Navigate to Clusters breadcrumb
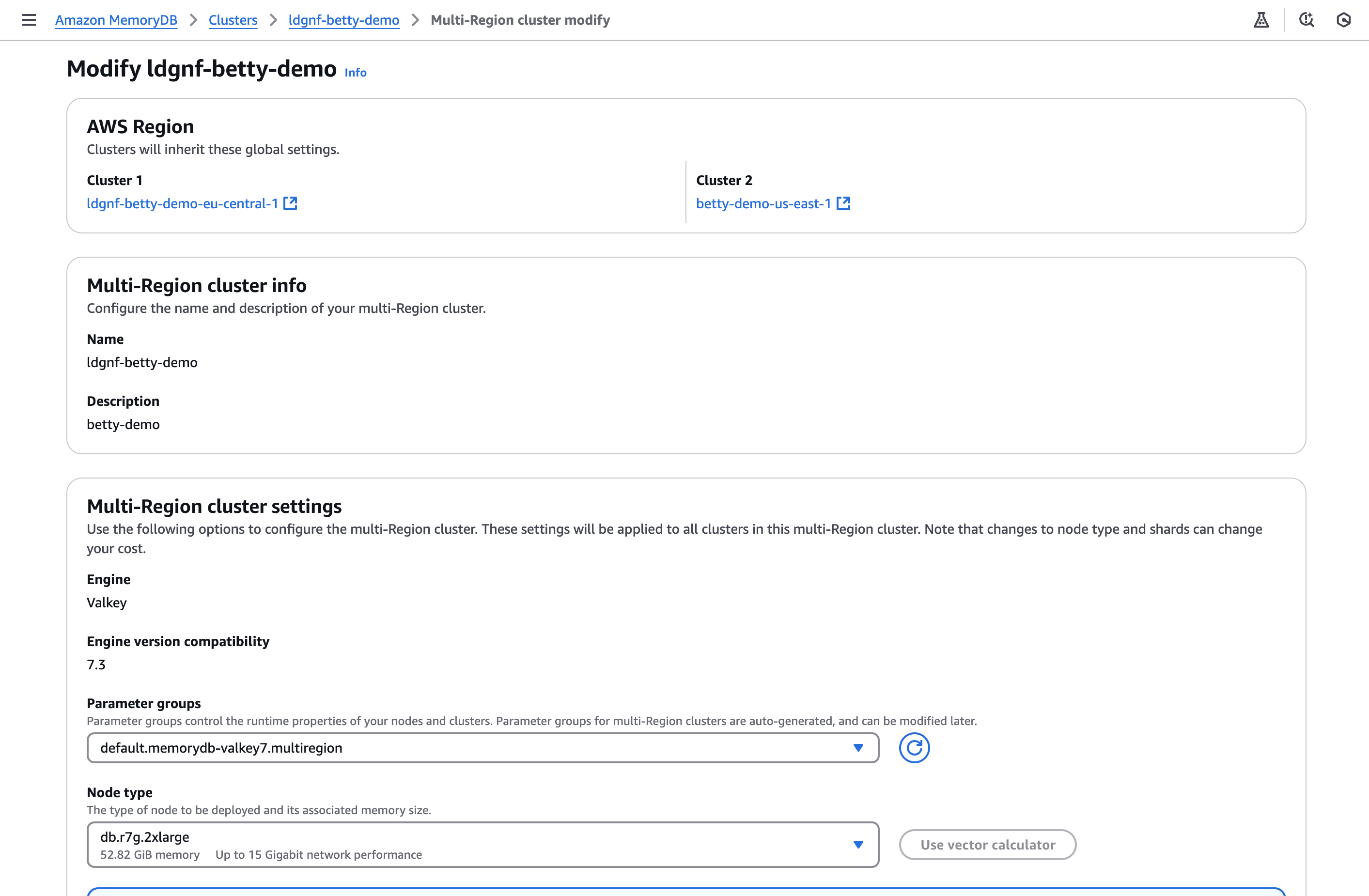The height and width of the screenshot is (896, 1369). 233,20
